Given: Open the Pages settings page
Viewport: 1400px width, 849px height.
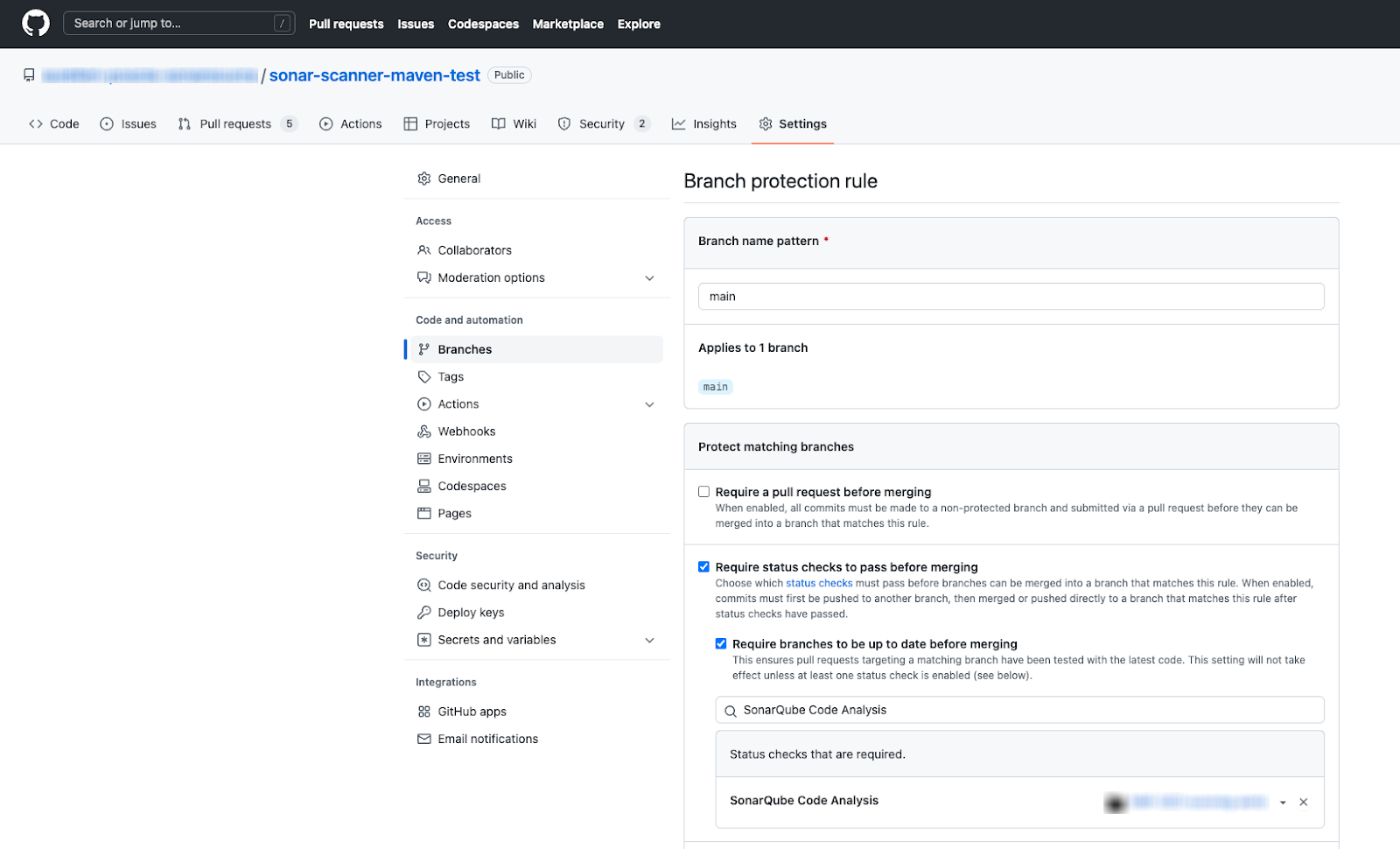Looking at the screenshot, I should [454, 513].
